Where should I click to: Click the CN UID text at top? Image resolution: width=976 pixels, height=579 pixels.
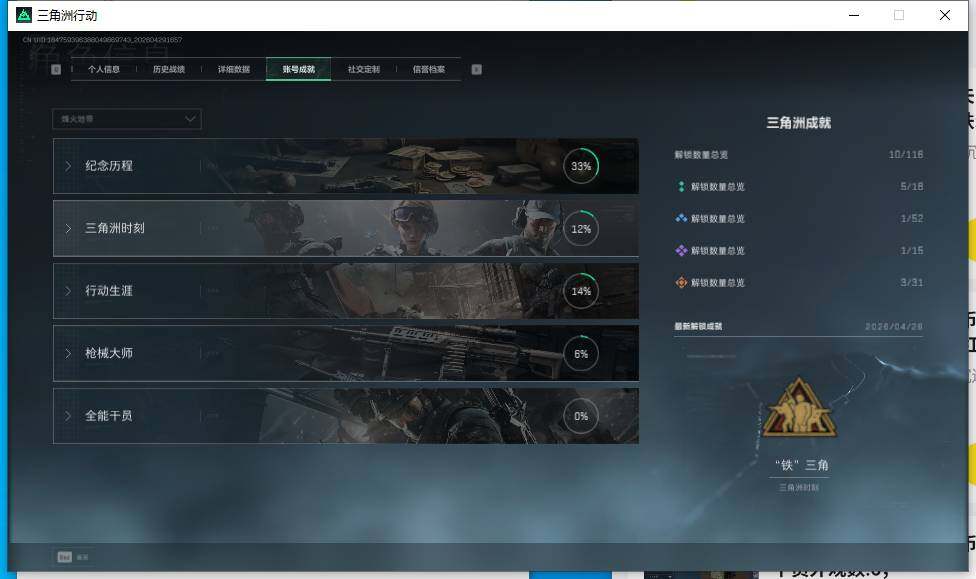(x=102, y=40)
